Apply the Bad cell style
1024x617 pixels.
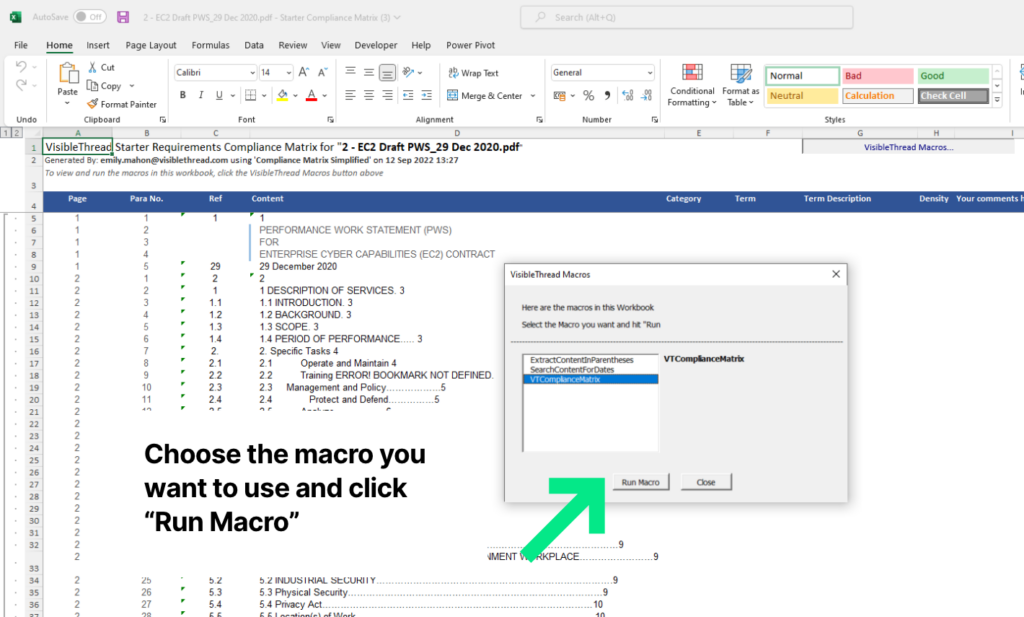point(878,76)
